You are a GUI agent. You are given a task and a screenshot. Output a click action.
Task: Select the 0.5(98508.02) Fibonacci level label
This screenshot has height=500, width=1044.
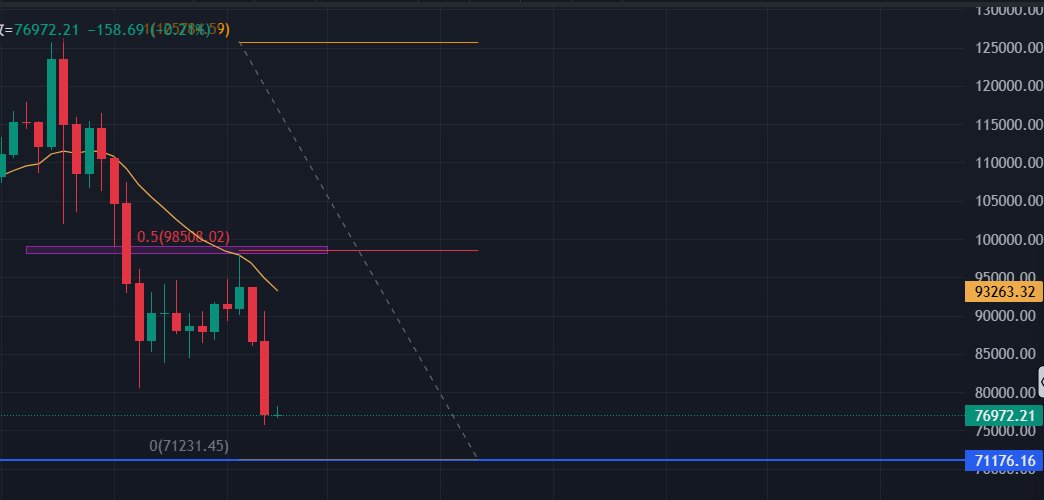tap(183, 237)
